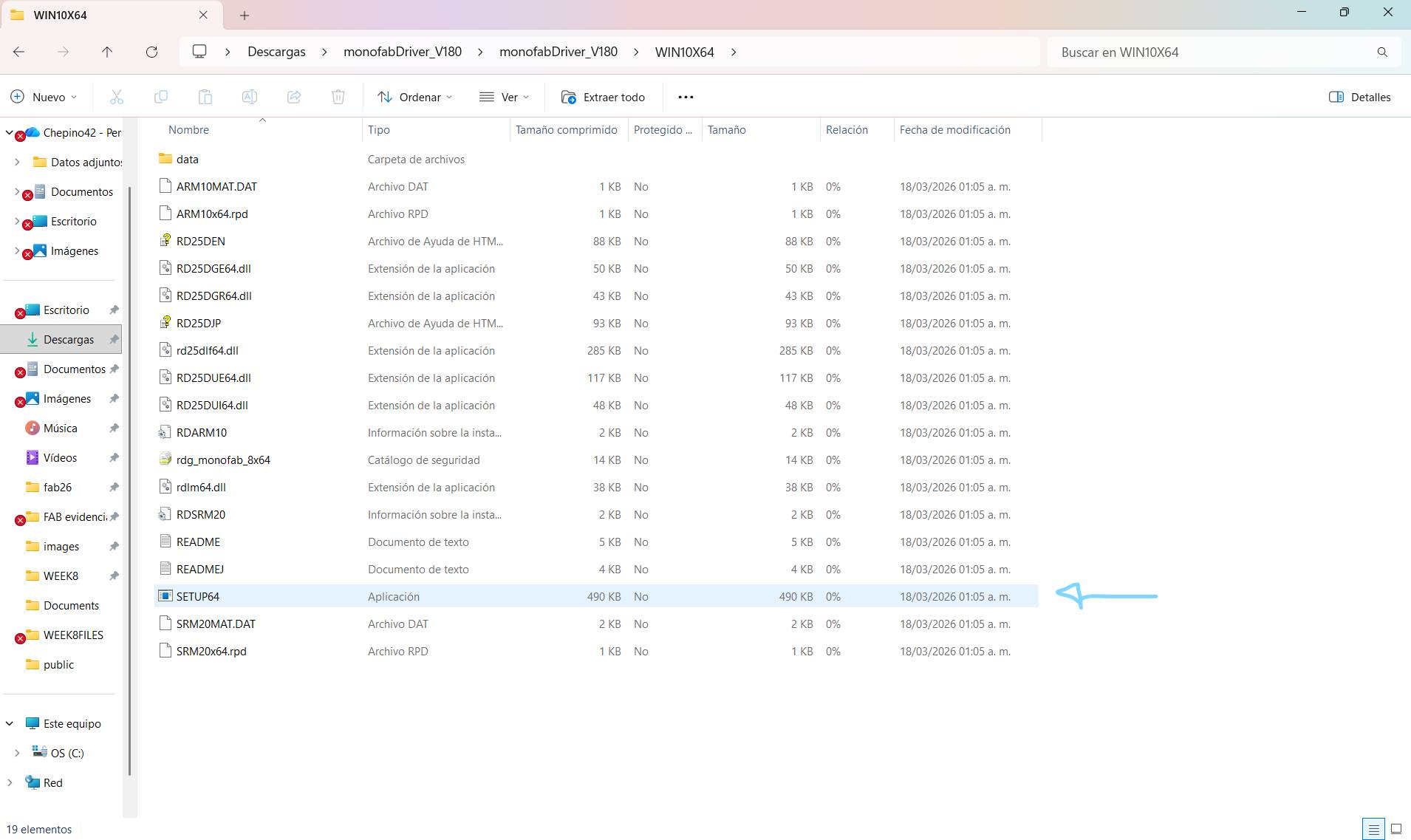
Task: Click the Descargas breadcrumb in address bar
Action: pos(276,52)
